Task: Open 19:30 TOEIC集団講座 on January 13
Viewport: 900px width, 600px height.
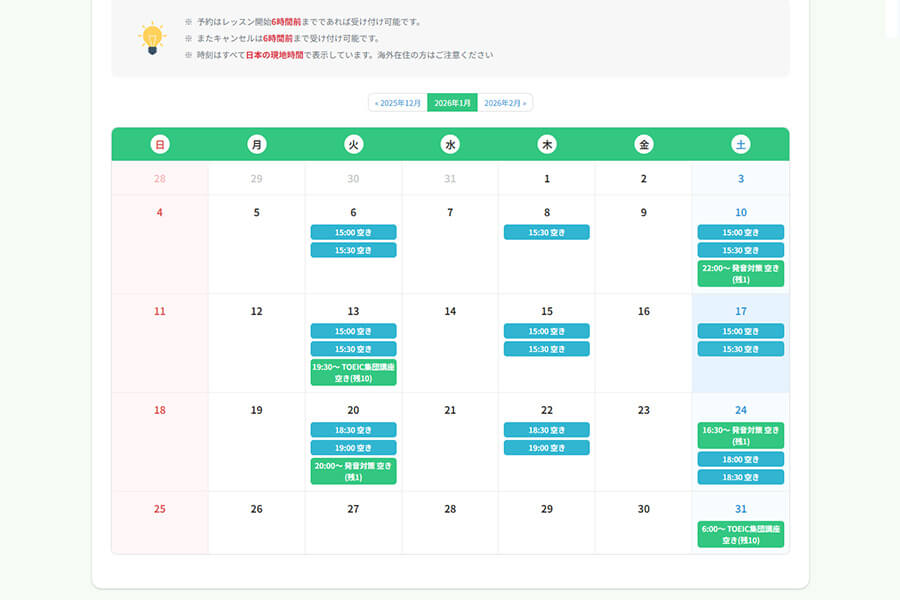Action: point(353,373)
